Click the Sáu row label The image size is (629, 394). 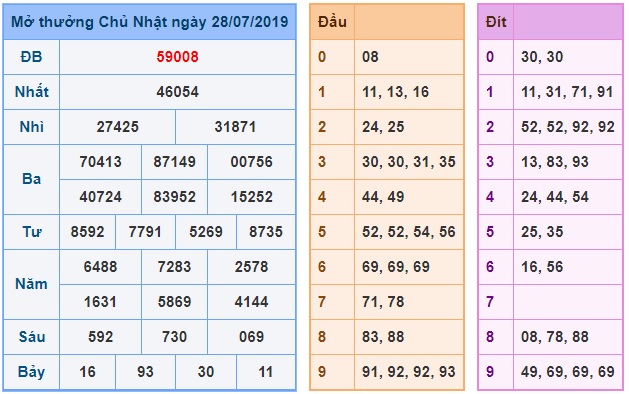(31, 337)
